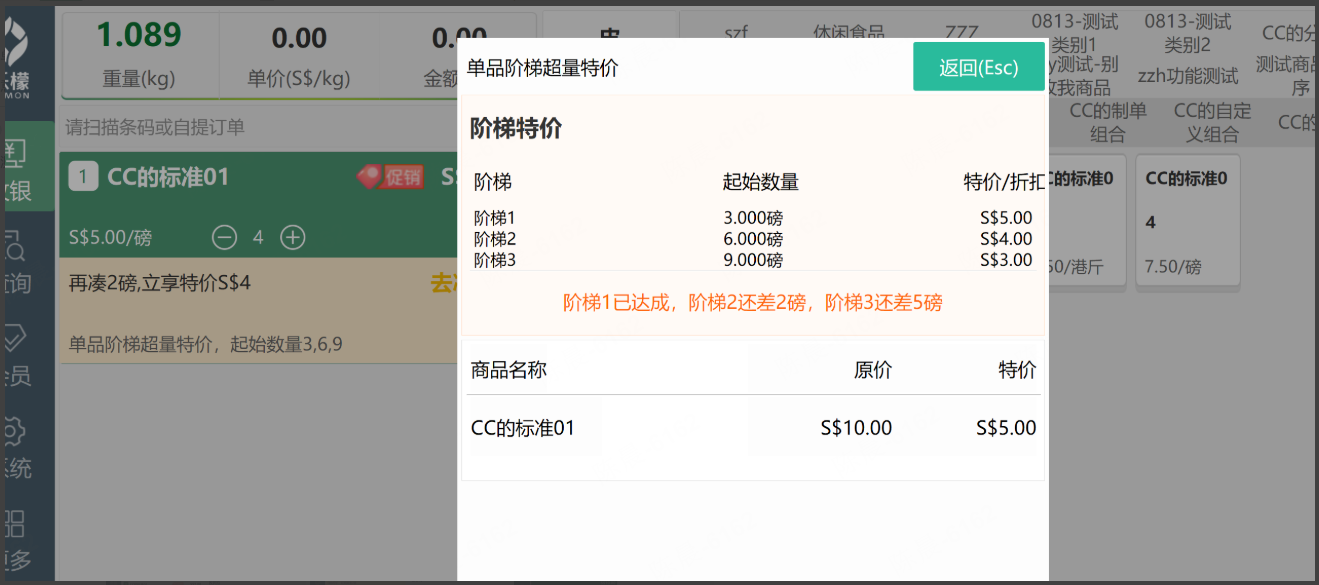The height and width of the screenshot is (585, 1319).
Task: Click the red 促销 promotion tag icon
Action: tap(391, 177)
